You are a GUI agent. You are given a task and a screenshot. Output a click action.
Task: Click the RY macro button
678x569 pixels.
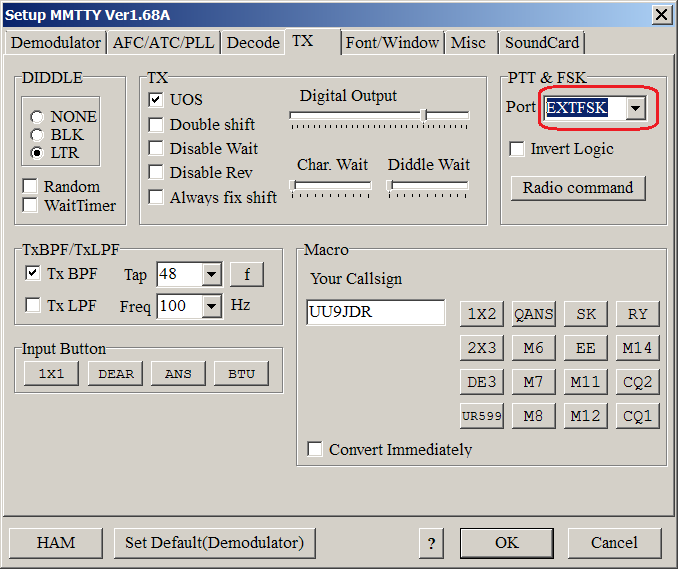coord(637,314)
